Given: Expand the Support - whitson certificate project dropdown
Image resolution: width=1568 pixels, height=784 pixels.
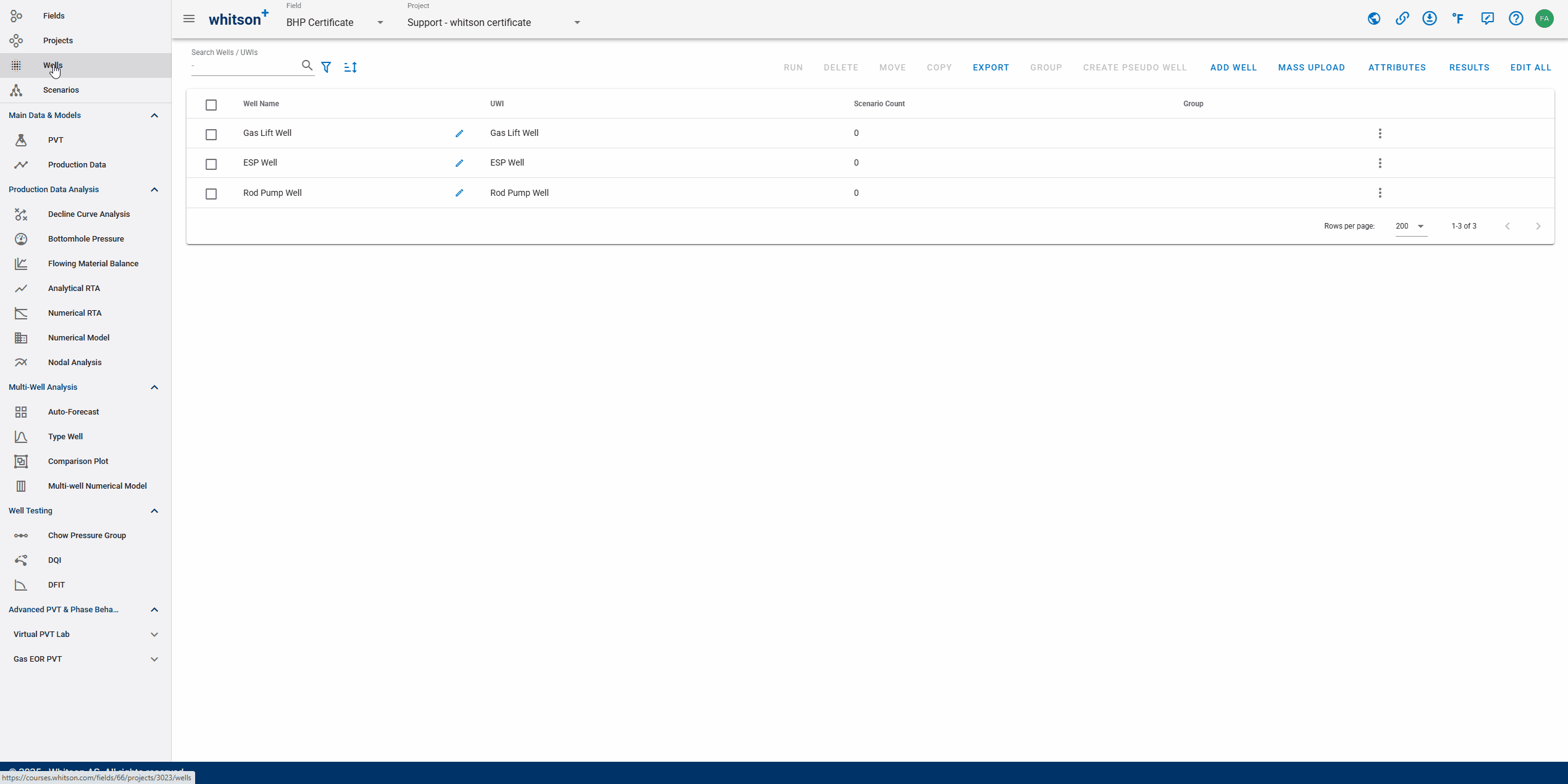Looking at the screenshot, I should [x=577, y=22].
